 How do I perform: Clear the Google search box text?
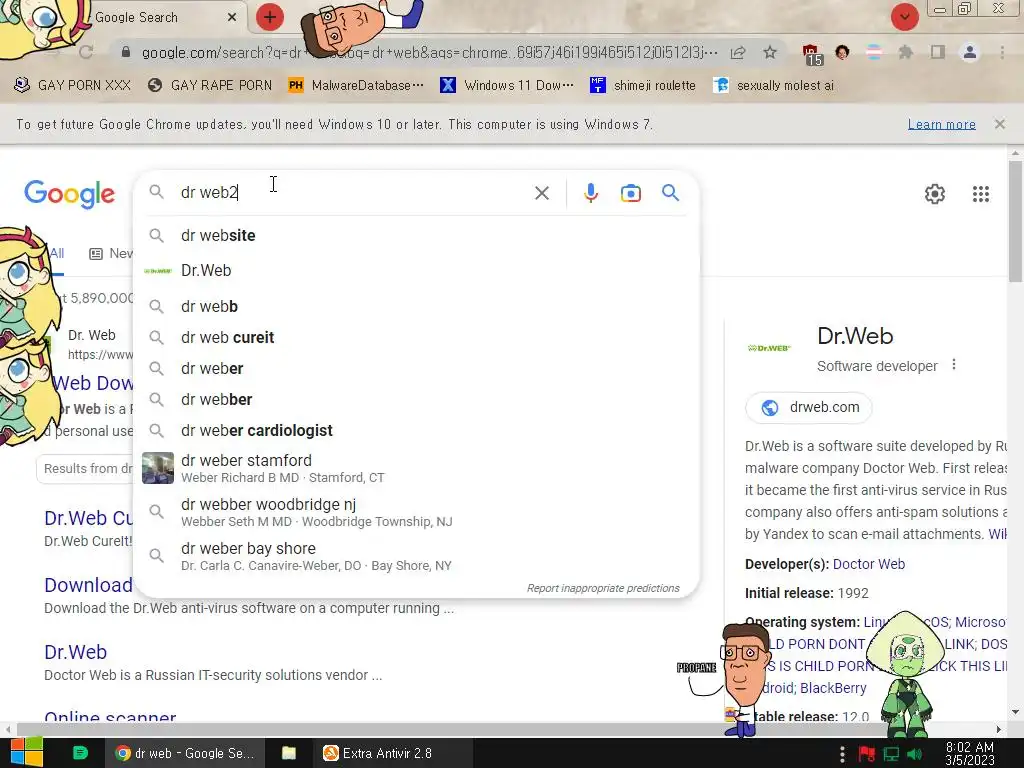541,193
